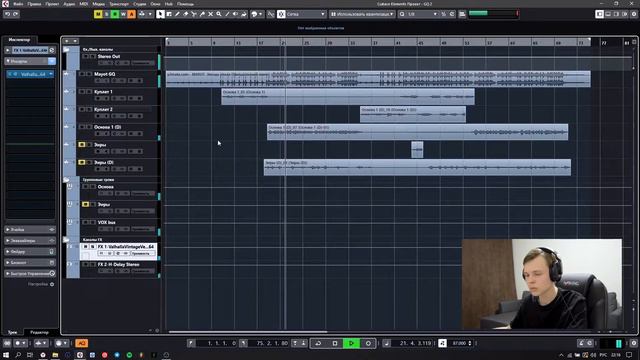This screenshot has height=360, width=640.
Task: Open the Аудио menu
Action: coord(69,4)
